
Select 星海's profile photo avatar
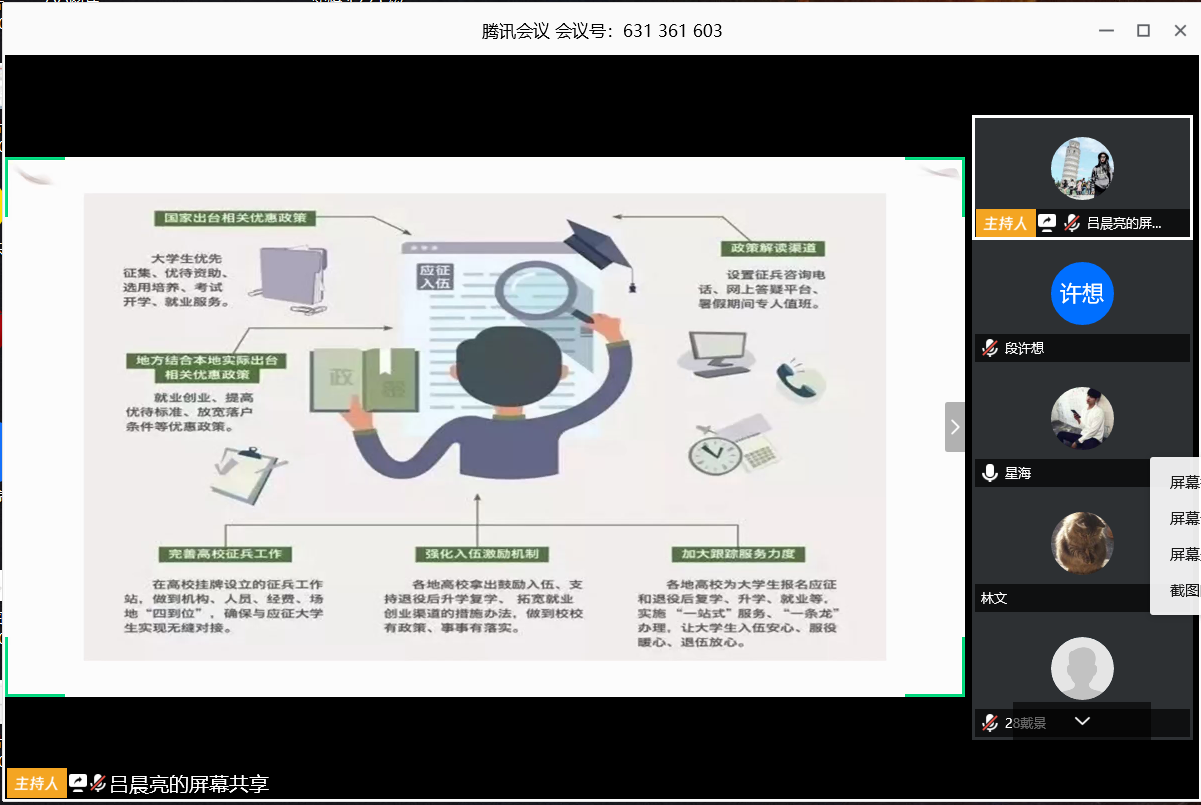[x=1082, y=418]
